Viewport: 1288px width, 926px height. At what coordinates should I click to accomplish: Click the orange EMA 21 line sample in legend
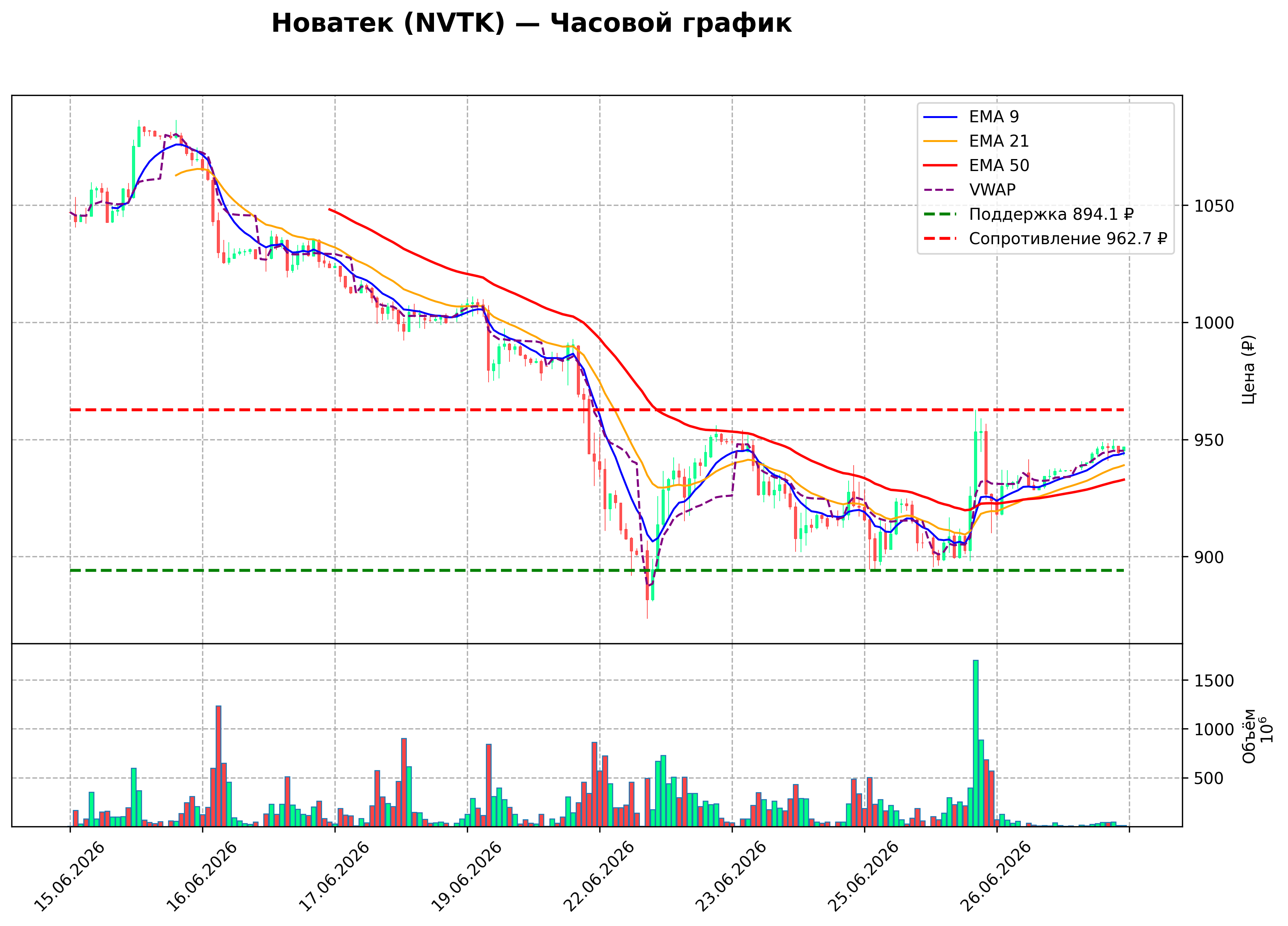[x=940, y=141]
